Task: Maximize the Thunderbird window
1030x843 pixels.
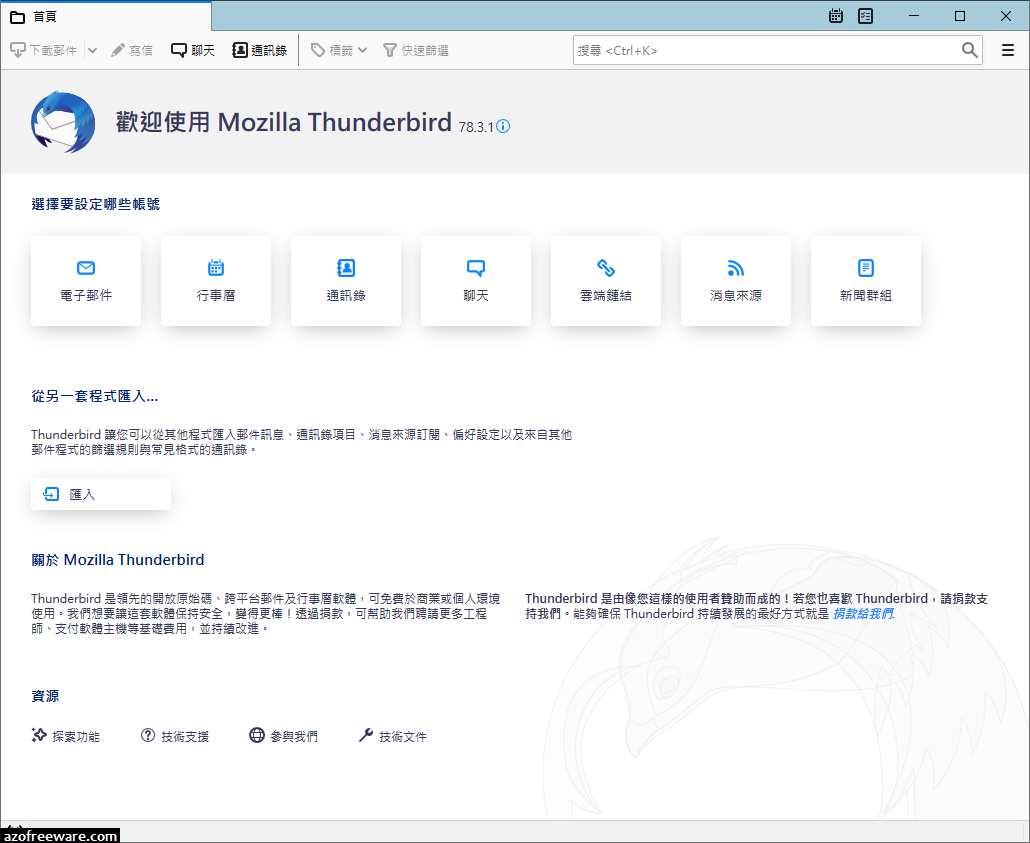Action: click(960, 16)
